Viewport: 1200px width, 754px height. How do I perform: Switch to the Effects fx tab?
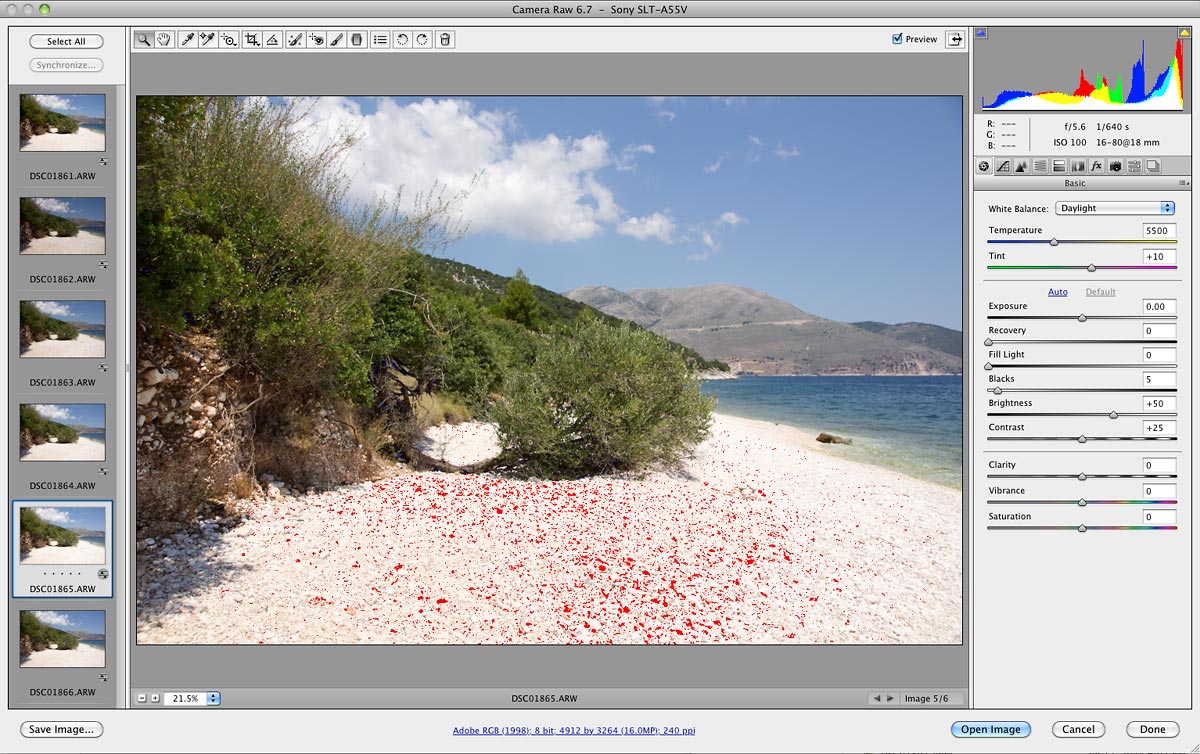[x=1096, y=166]
